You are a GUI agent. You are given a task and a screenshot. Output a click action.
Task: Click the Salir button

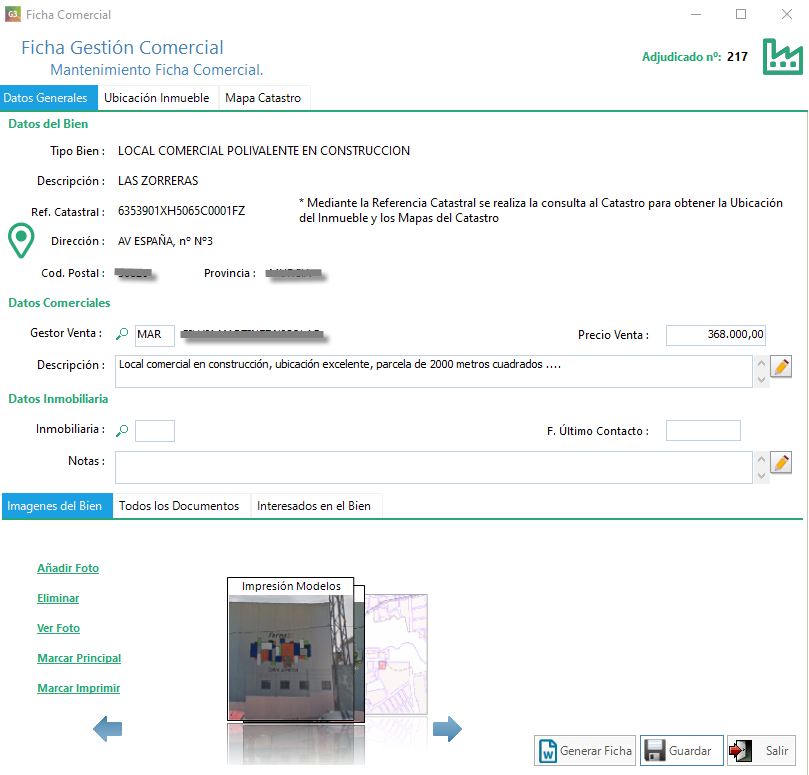(761, 751)
